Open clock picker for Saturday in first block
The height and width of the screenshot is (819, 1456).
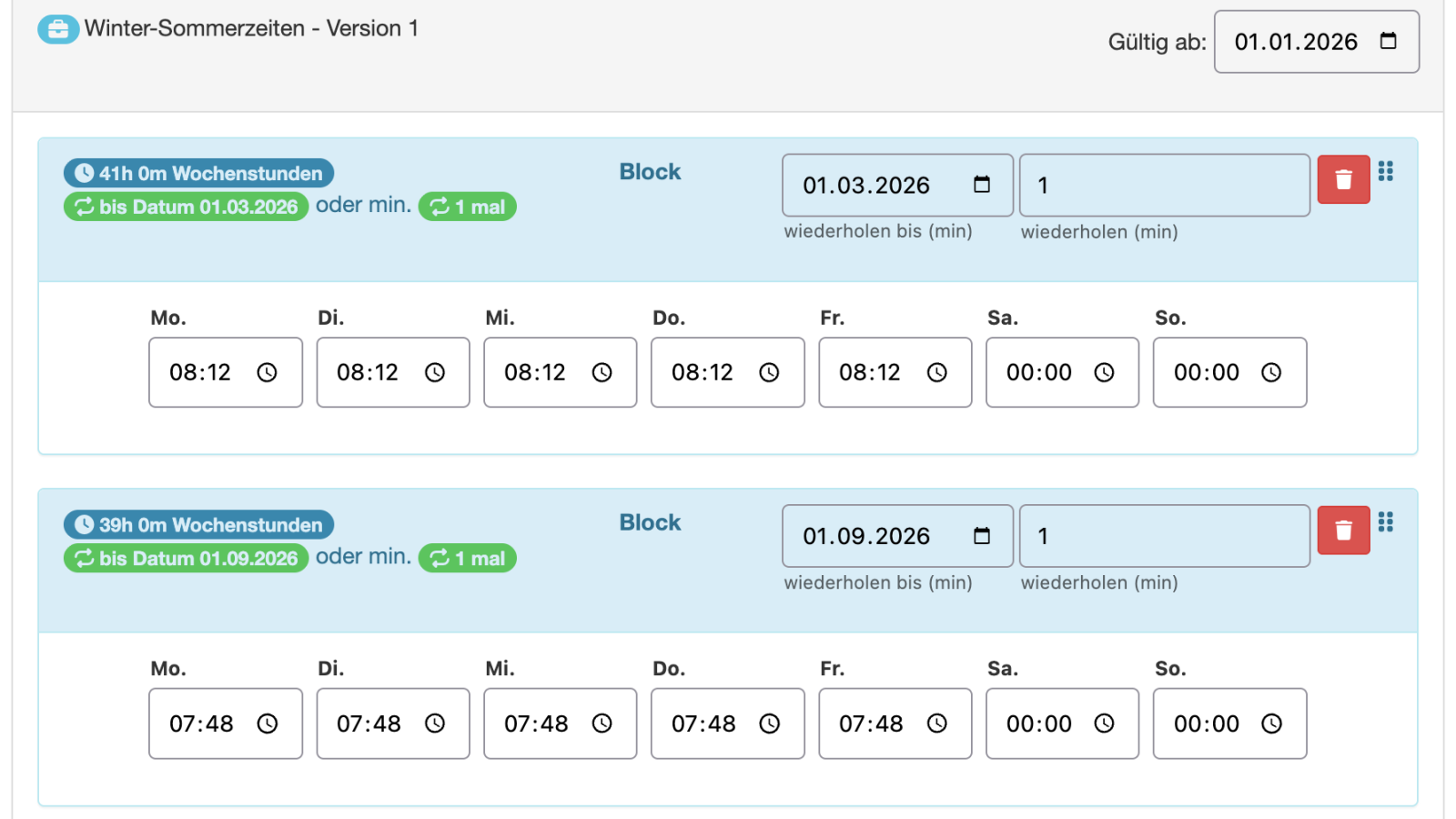click(x=1104, y=372)
